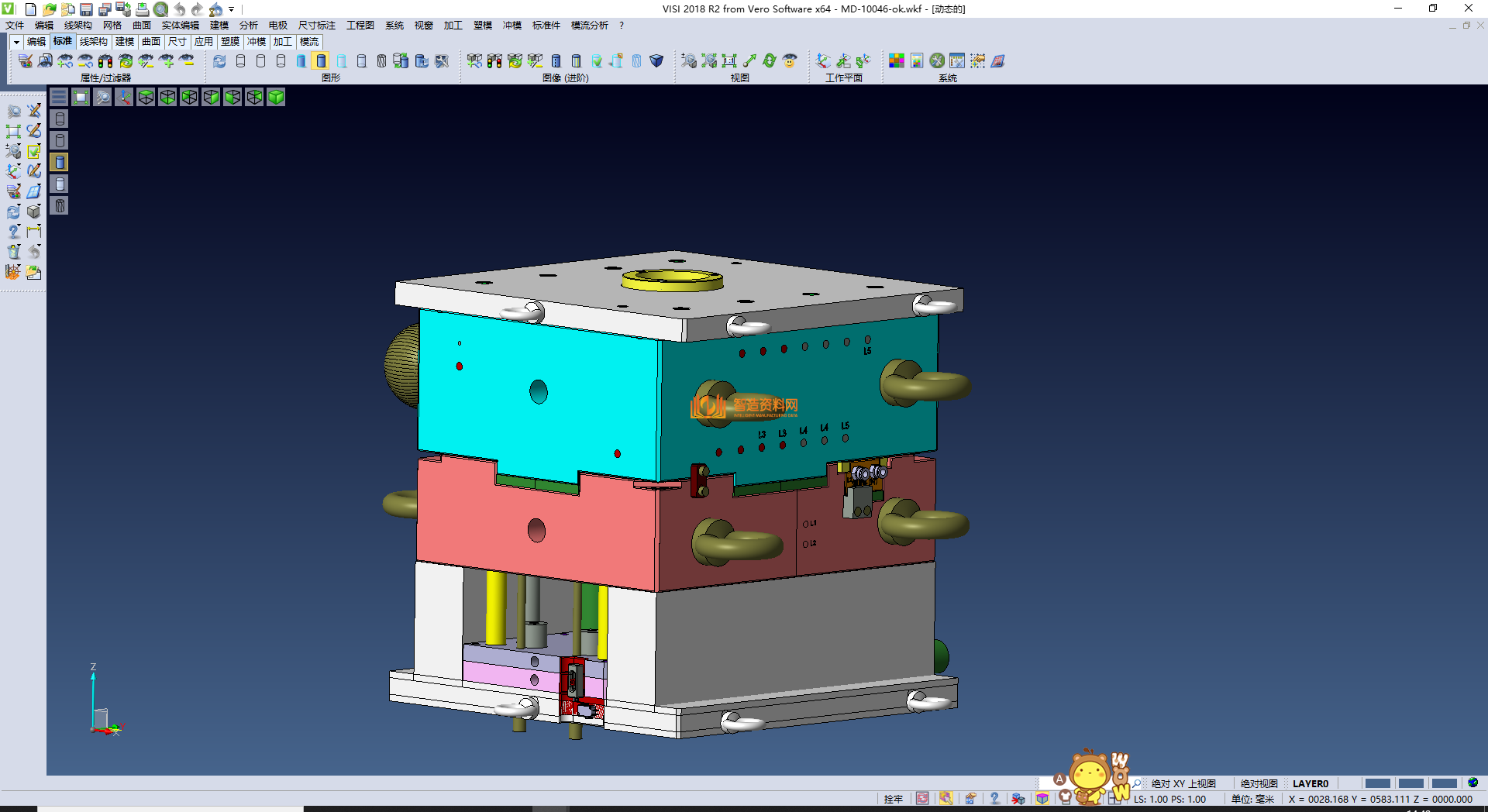Click the first blue color box in status bar
1488x812 pixels.
[x=1377, y=783]
